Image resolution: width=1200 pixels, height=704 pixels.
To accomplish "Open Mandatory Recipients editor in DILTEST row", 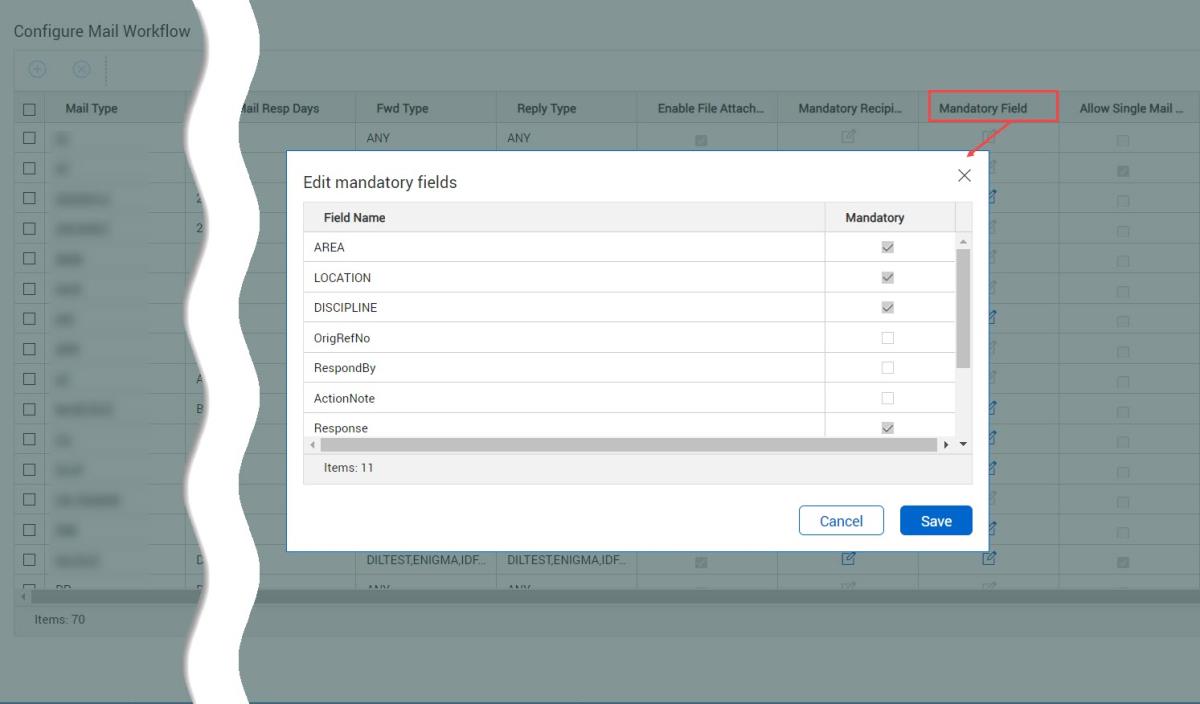I will [x=848, y=559].
